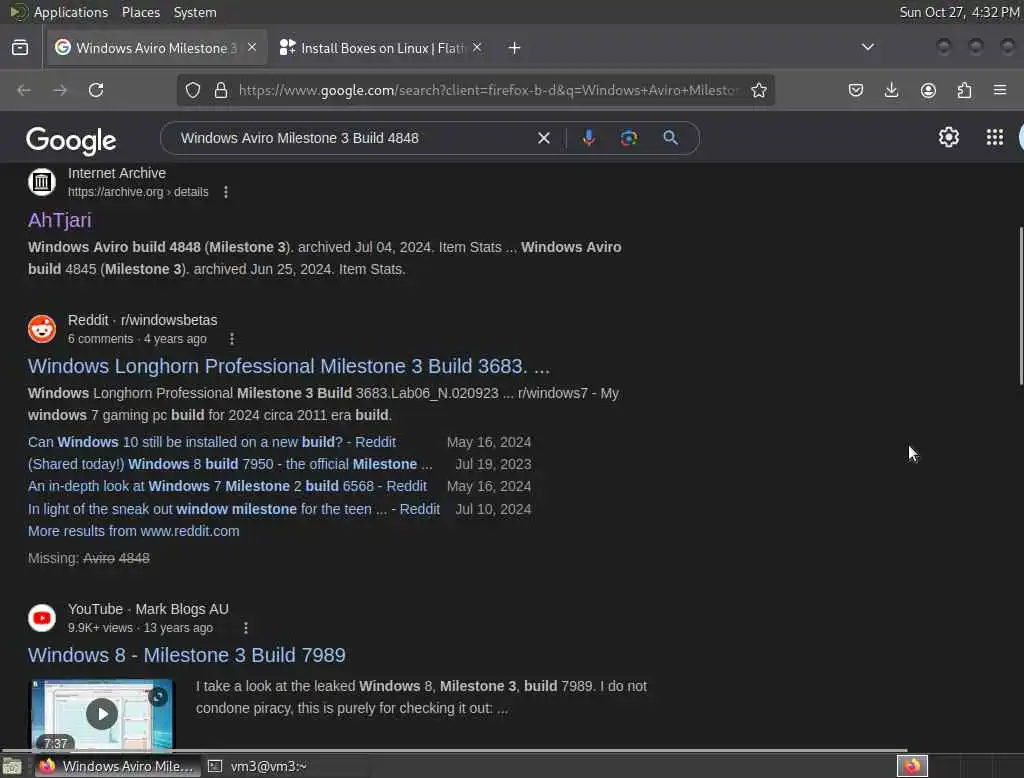Open the Pocket save icon
This screenshot has height=778, width=1024.
point(856,90)
